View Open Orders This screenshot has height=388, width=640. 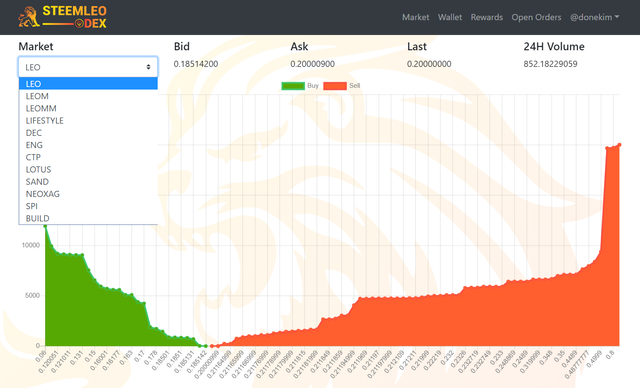tap(536, 17)
